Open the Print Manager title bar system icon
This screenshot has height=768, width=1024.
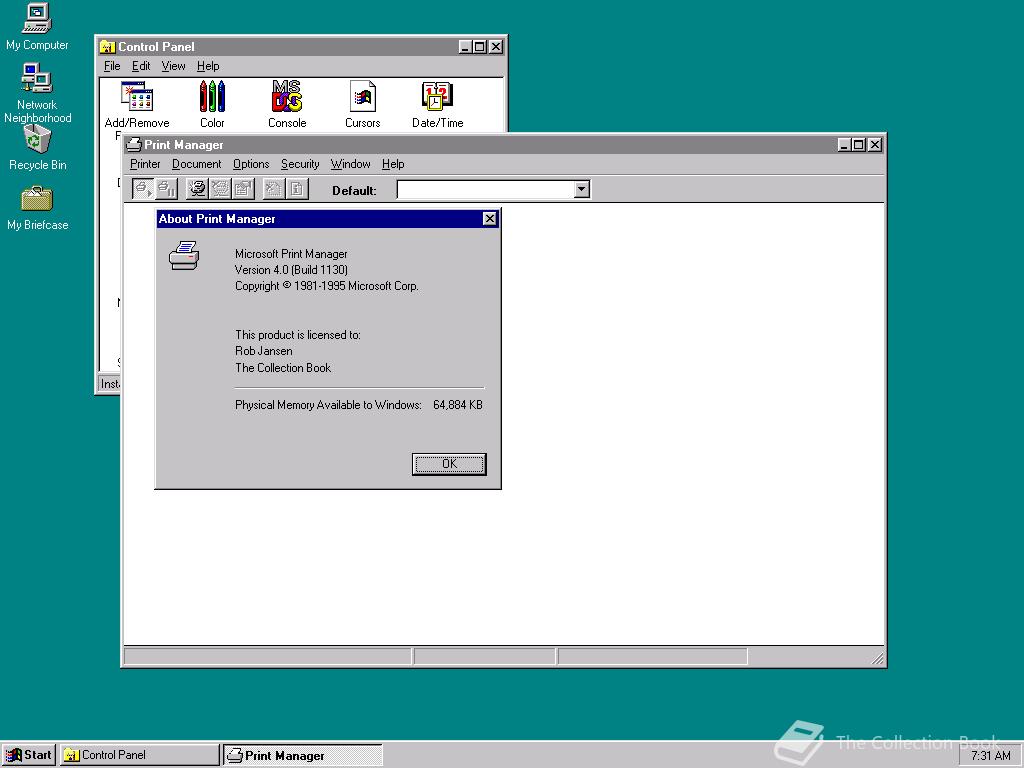(x=134, y=144)
